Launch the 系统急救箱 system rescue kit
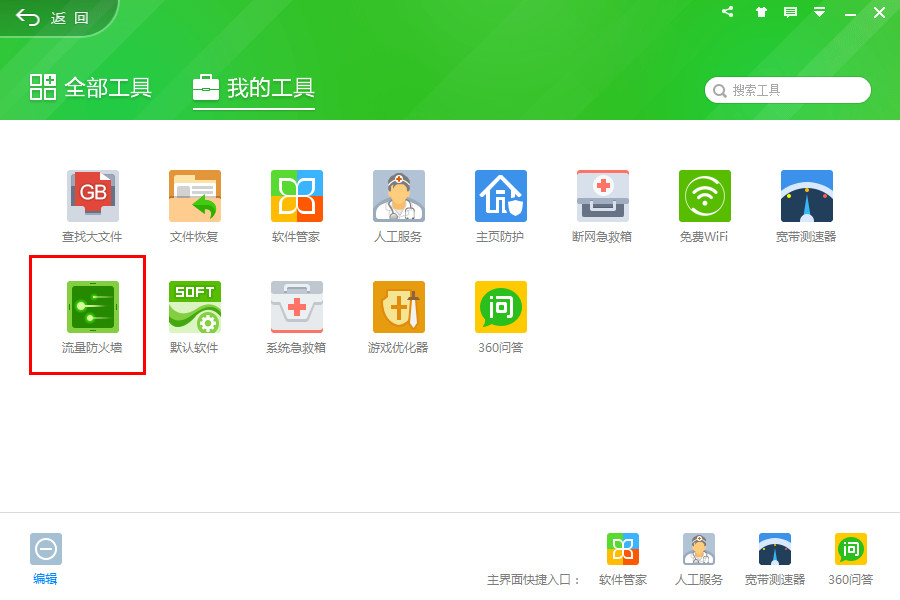Screen dimensions: 900x600 (296, 306)
